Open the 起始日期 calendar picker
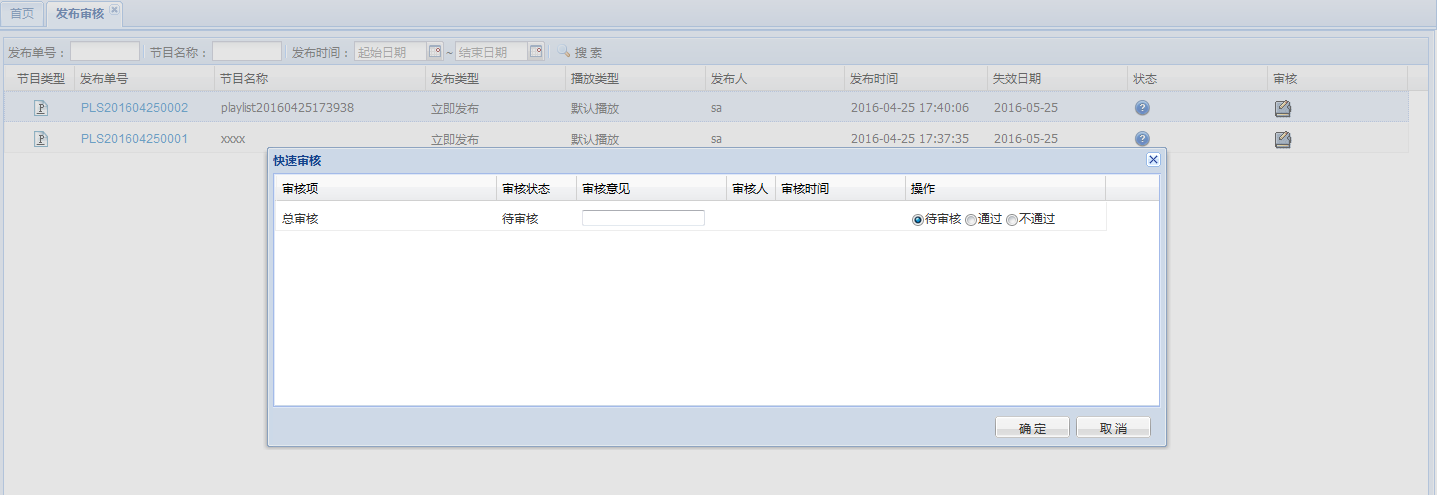The image size is (1437, 495). (434, 51)
